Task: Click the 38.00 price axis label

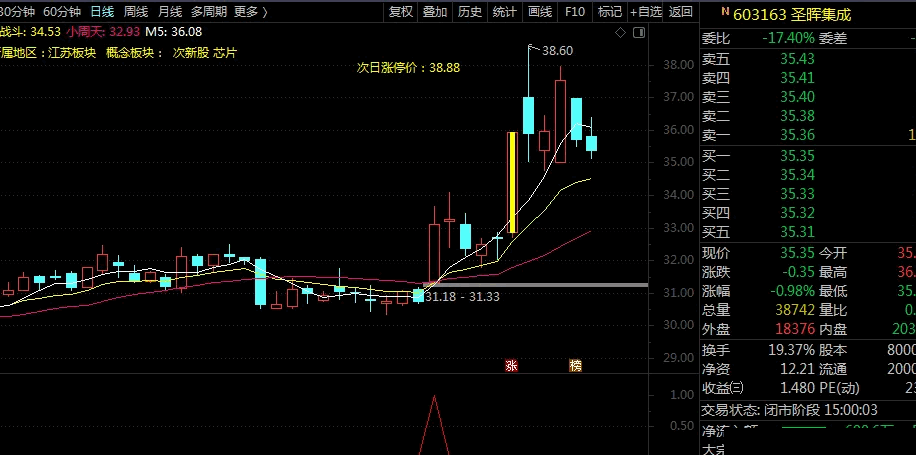Action: pos(678,64)
